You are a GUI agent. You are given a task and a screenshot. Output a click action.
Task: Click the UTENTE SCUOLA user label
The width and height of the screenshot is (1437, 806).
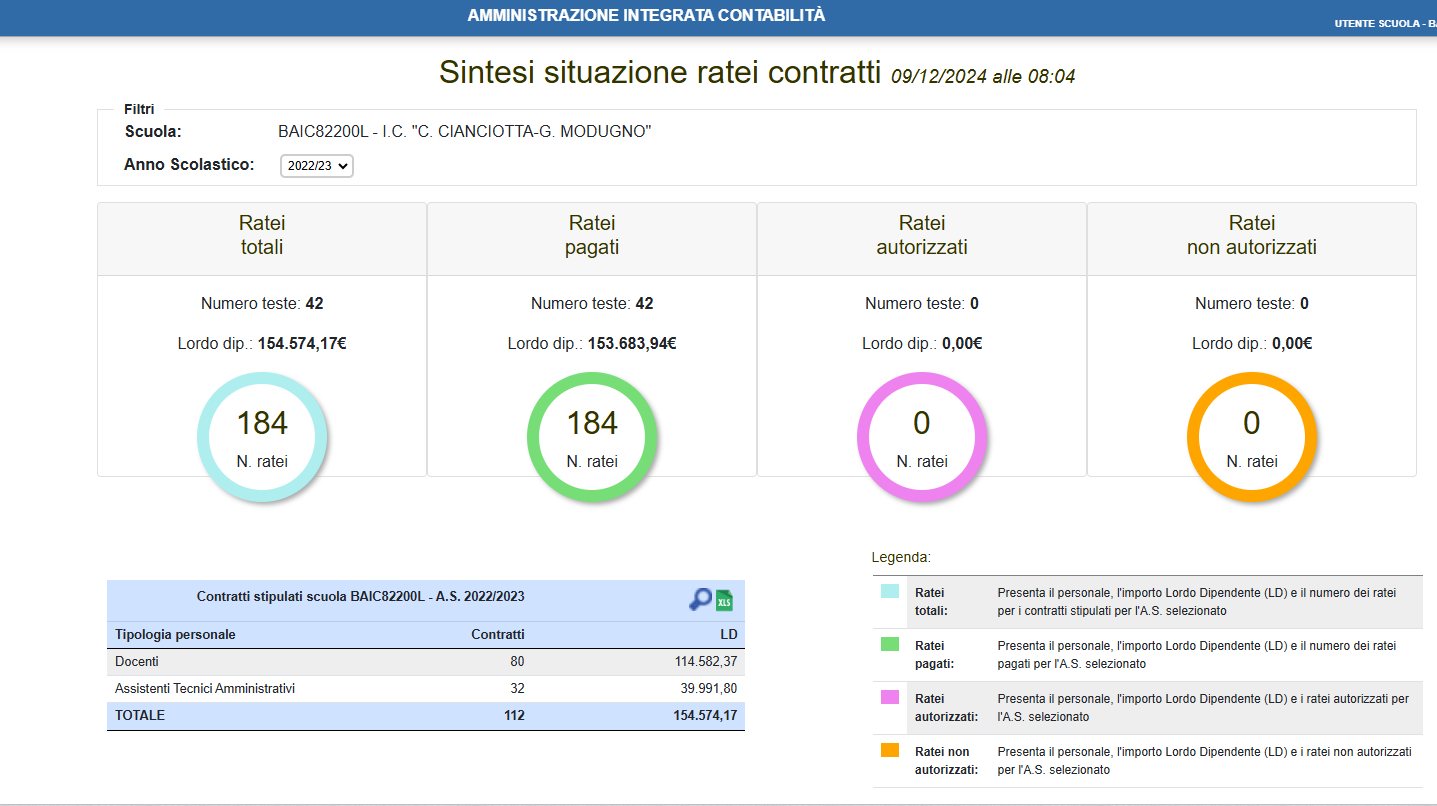click(1384, 23)
